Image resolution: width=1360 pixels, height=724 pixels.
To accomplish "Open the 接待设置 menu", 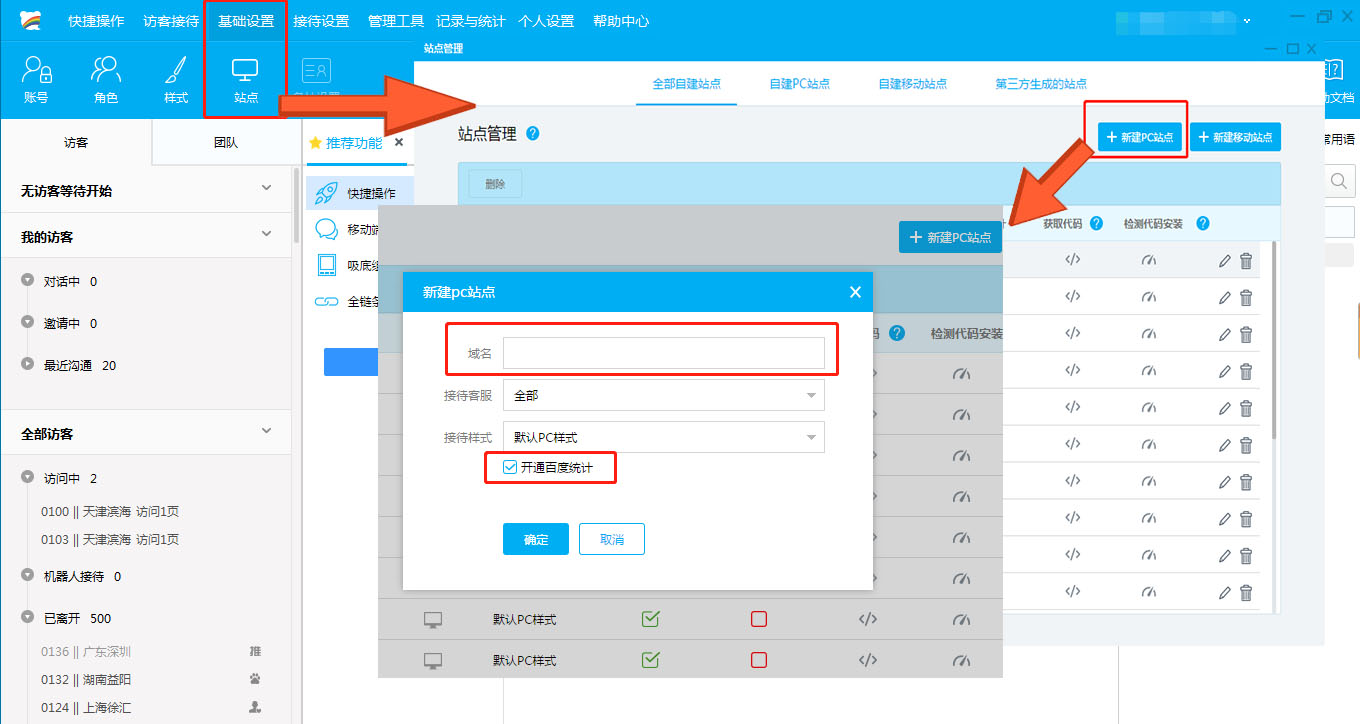I will (321, 21).
